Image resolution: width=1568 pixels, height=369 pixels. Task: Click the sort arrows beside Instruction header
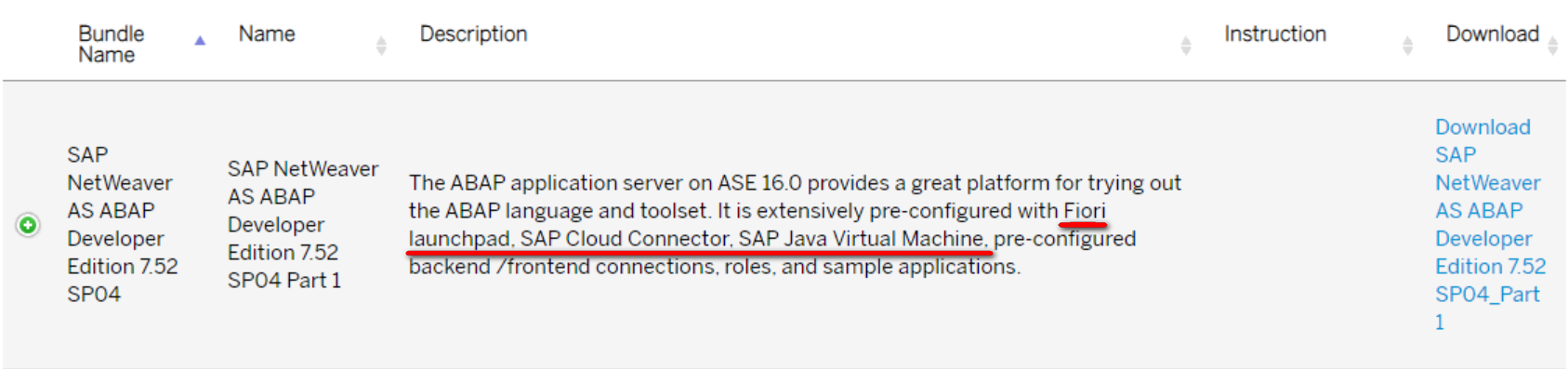coord(1407,45)
